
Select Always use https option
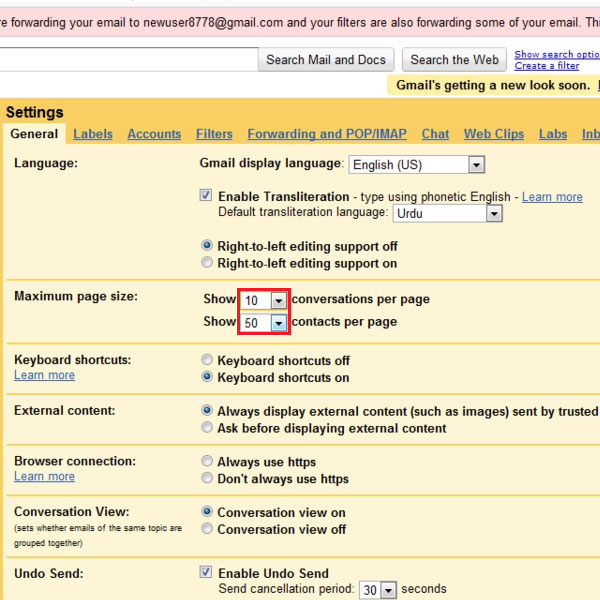pos(207,461)
